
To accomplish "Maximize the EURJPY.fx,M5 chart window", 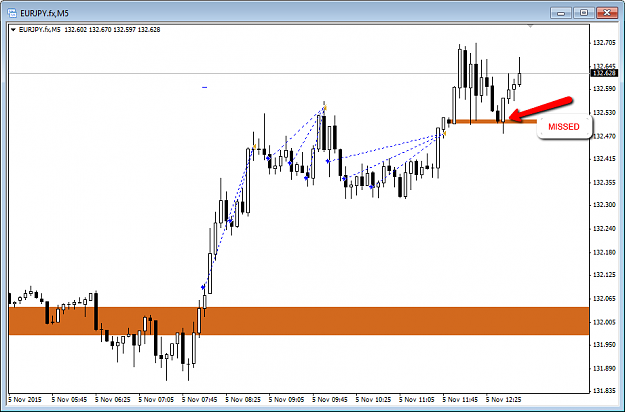I will [584, 13].
